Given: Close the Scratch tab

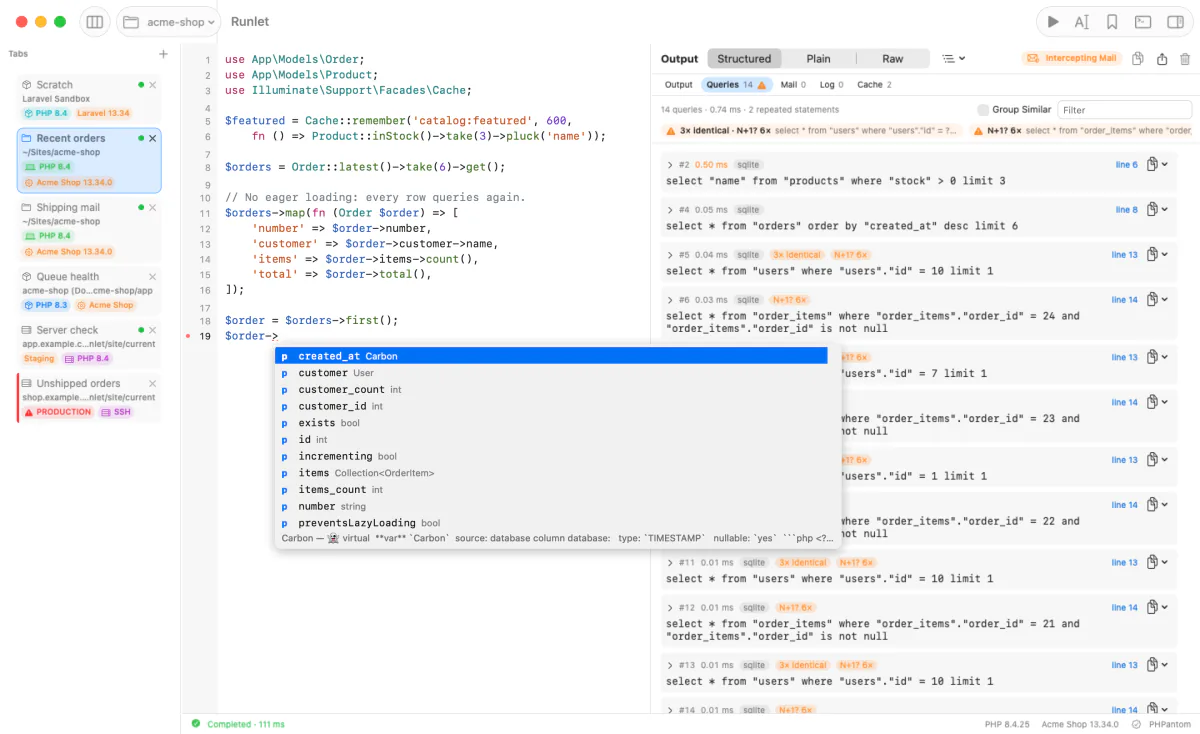Looking at the screenshot, I should click(153, 85).
